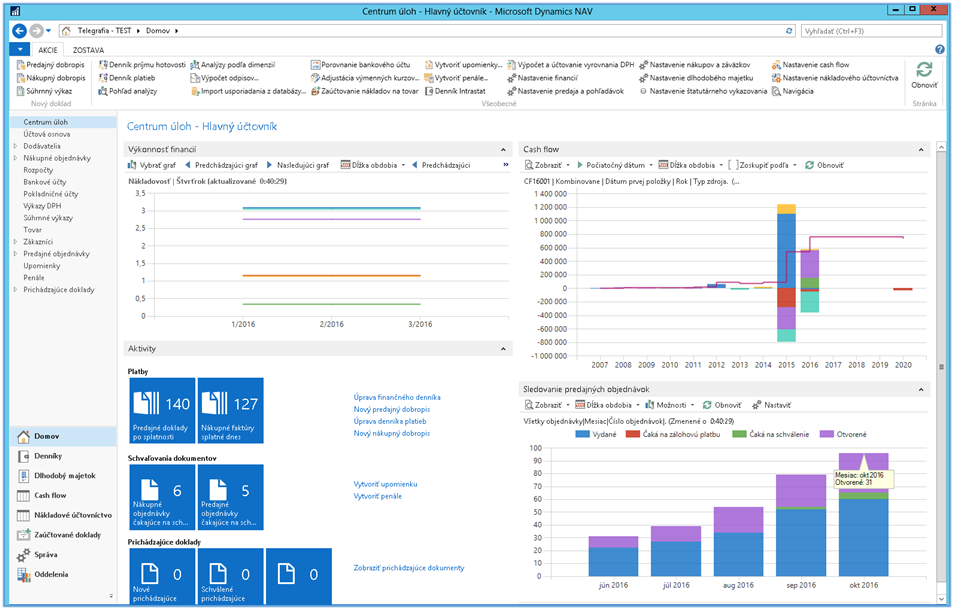Run Adjustácia výmenných kurzov
Screen dimensions: 954x610
(x=364, y=78)
